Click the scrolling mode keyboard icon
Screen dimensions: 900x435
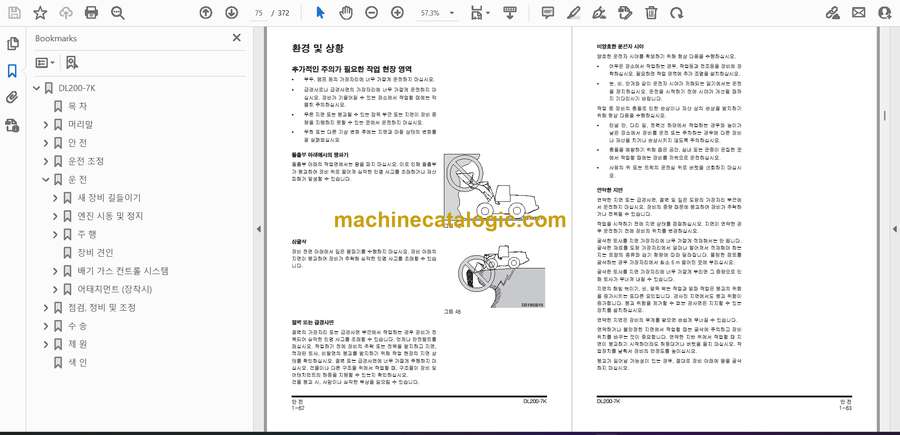[510, 13]
